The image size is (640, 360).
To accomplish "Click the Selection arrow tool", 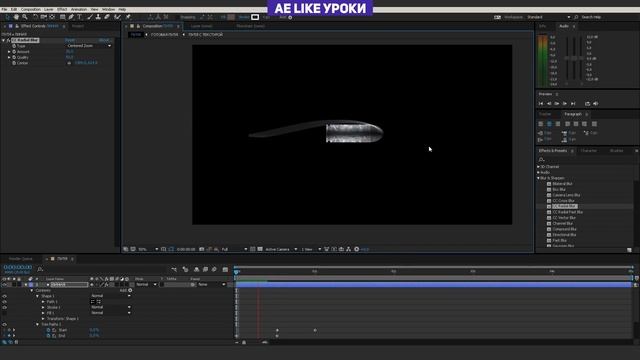I will [x=7, y=17].
